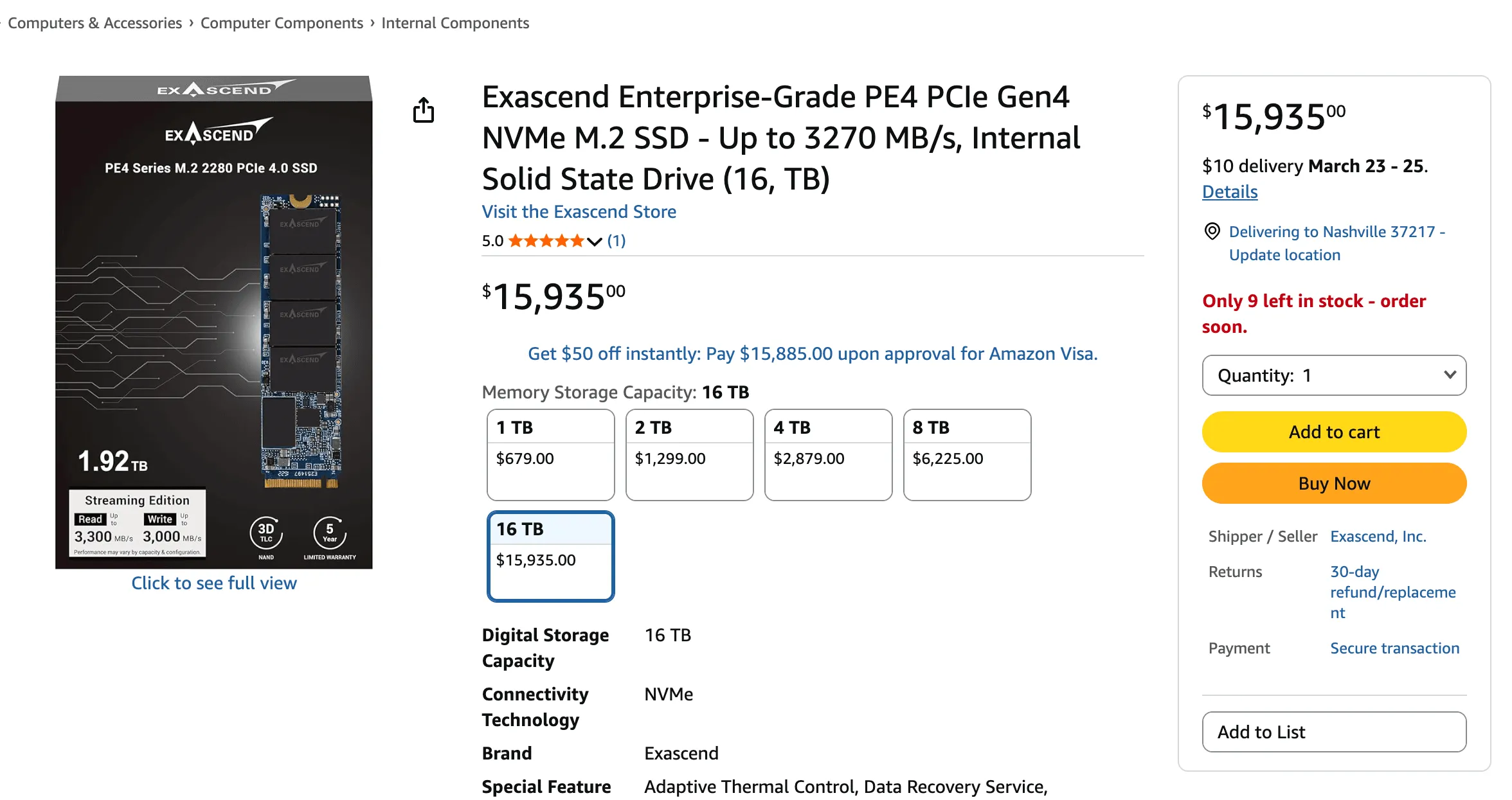Expand the ratings breakdown chevron
The image size is (1512, 800).
[x=594, y=242]
